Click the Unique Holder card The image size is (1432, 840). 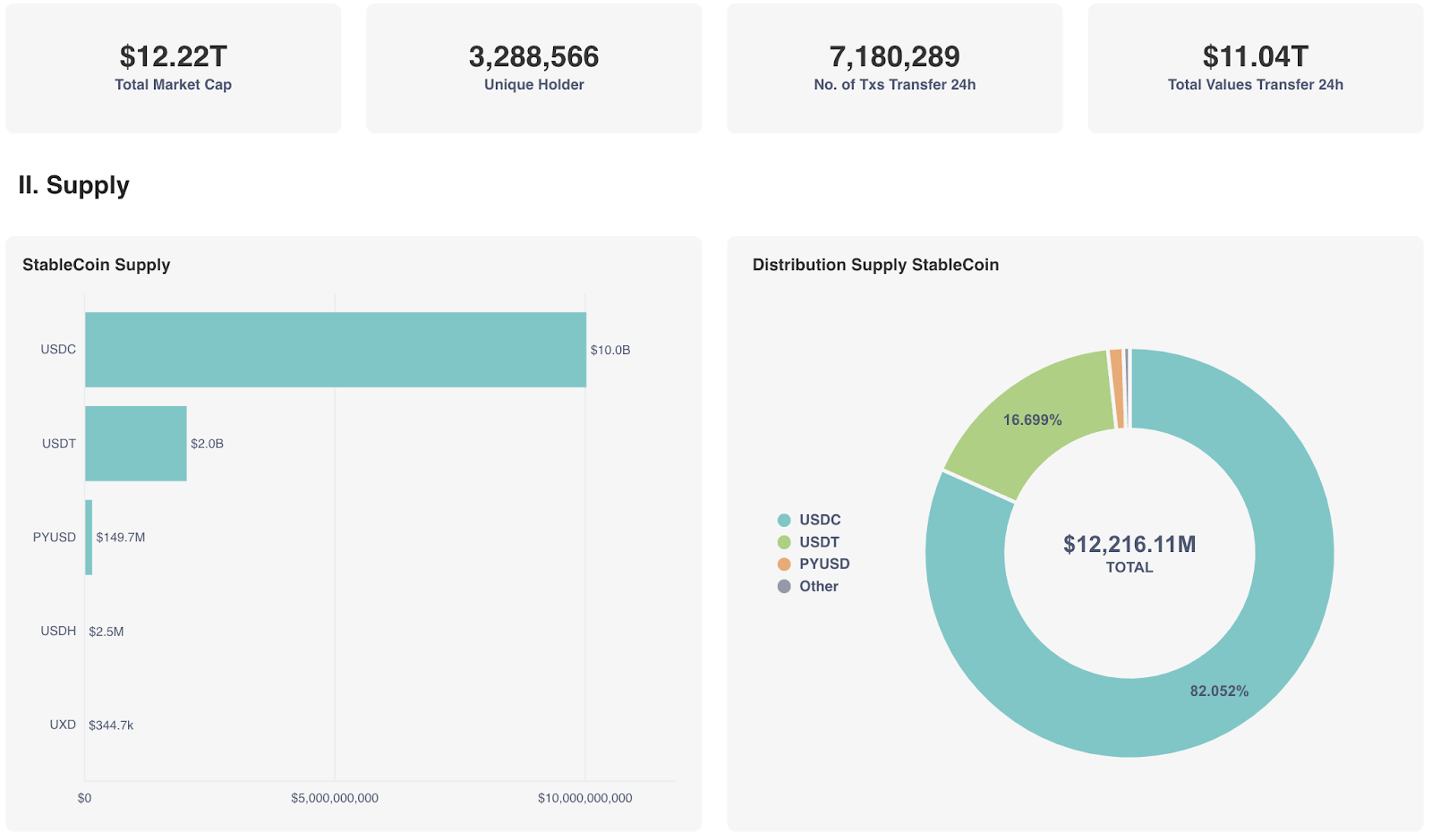pos(534,69)
